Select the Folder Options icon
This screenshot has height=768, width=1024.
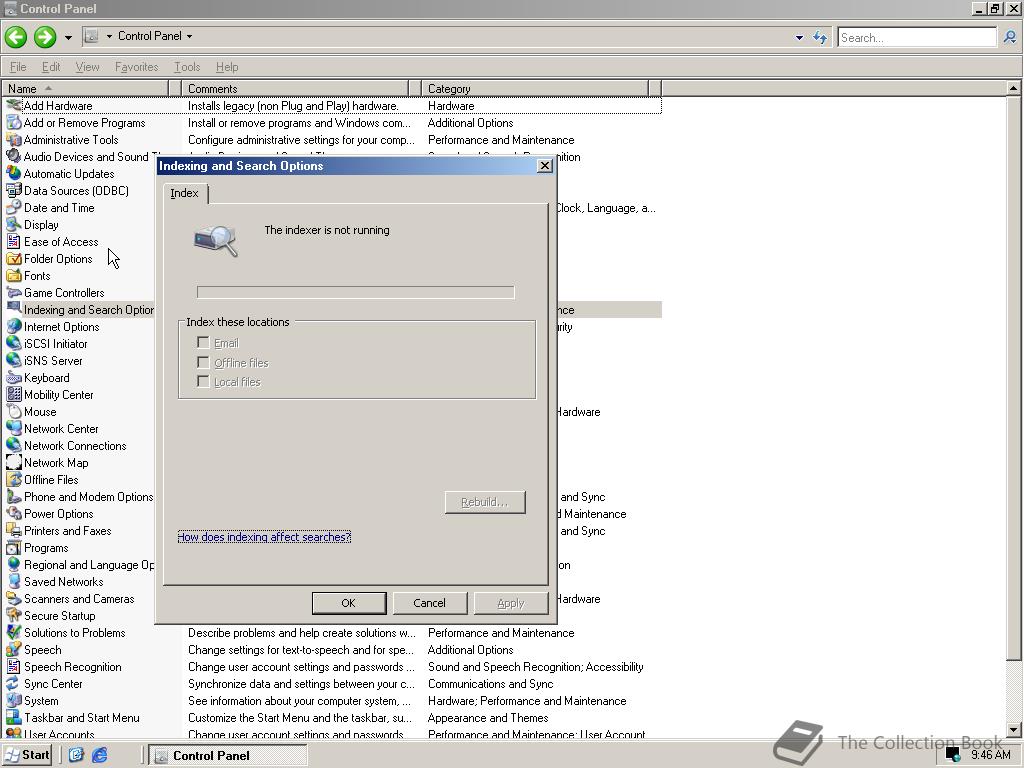[13, 258]
